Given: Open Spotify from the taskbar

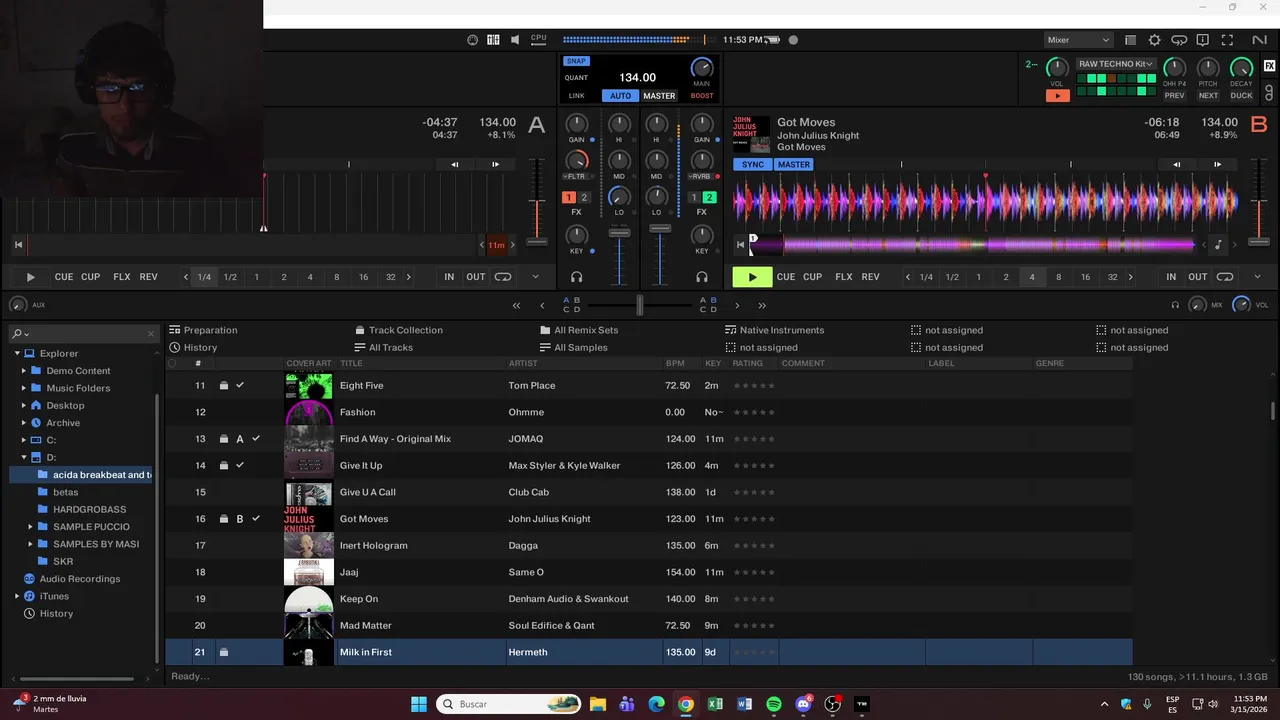Looking at the screenshot, I should (x=774, y=704).
